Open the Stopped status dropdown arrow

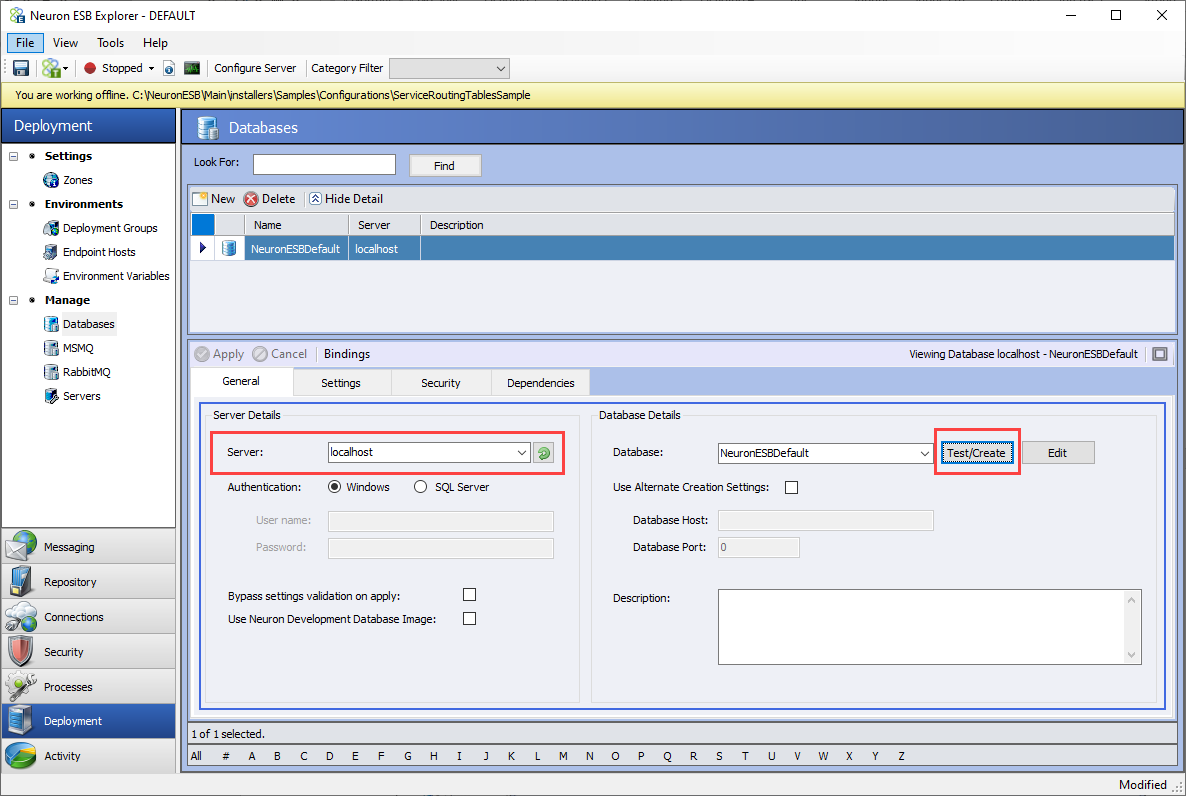point(151,68)
